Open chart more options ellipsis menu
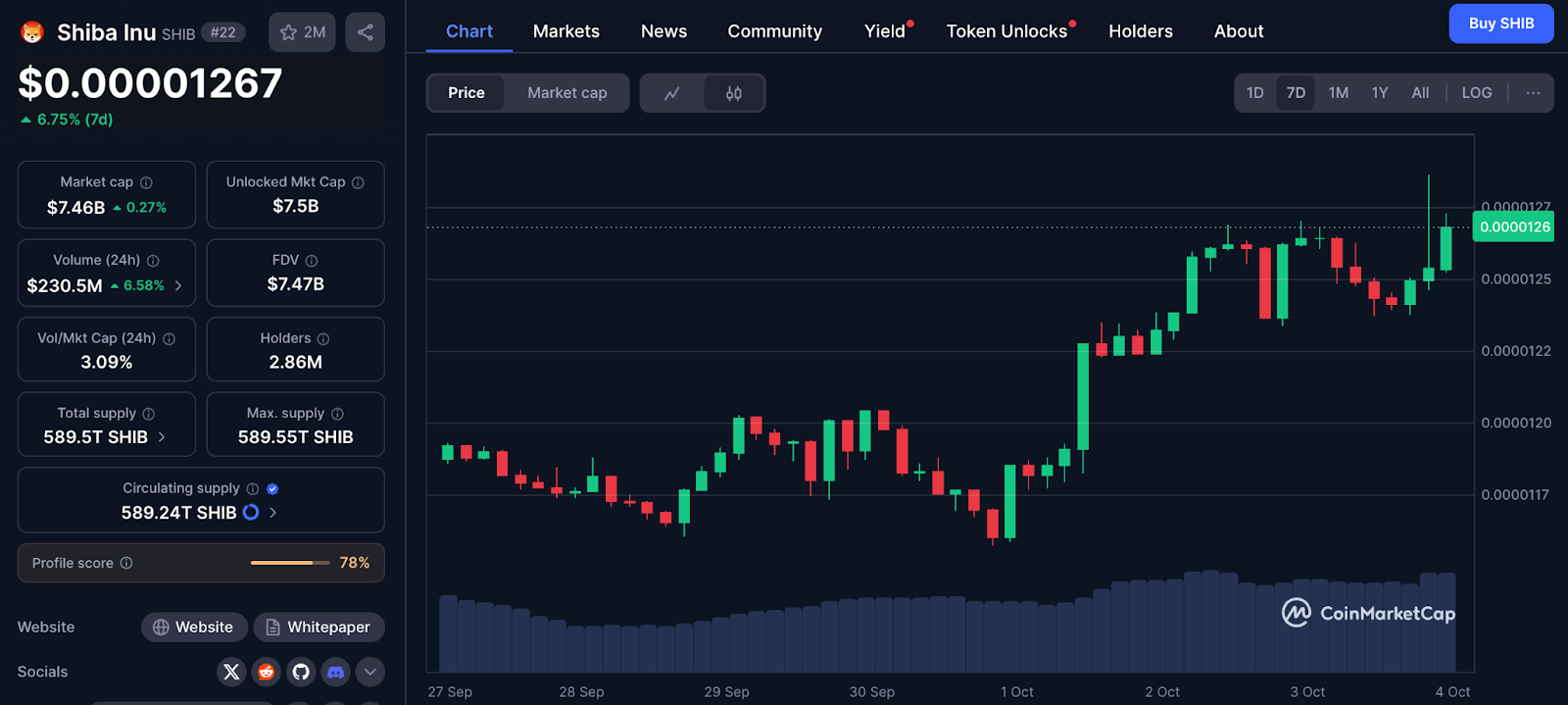 [x=1533, y=93]
